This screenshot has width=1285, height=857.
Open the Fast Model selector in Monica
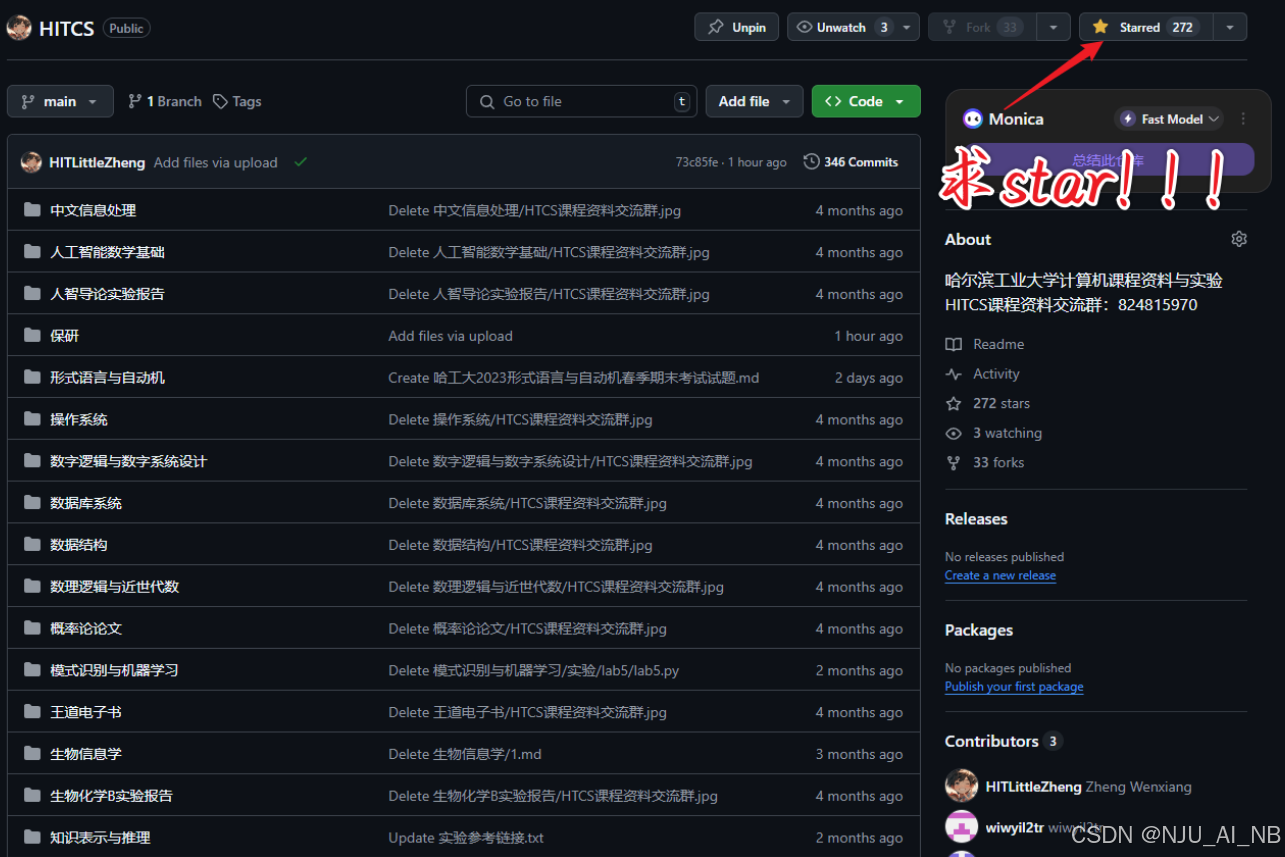[1169, 119]
